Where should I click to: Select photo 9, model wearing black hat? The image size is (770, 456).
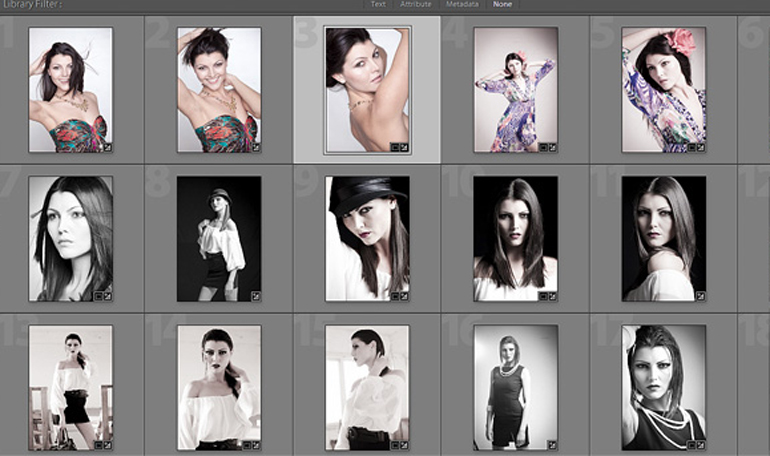(x=367, y=238)
